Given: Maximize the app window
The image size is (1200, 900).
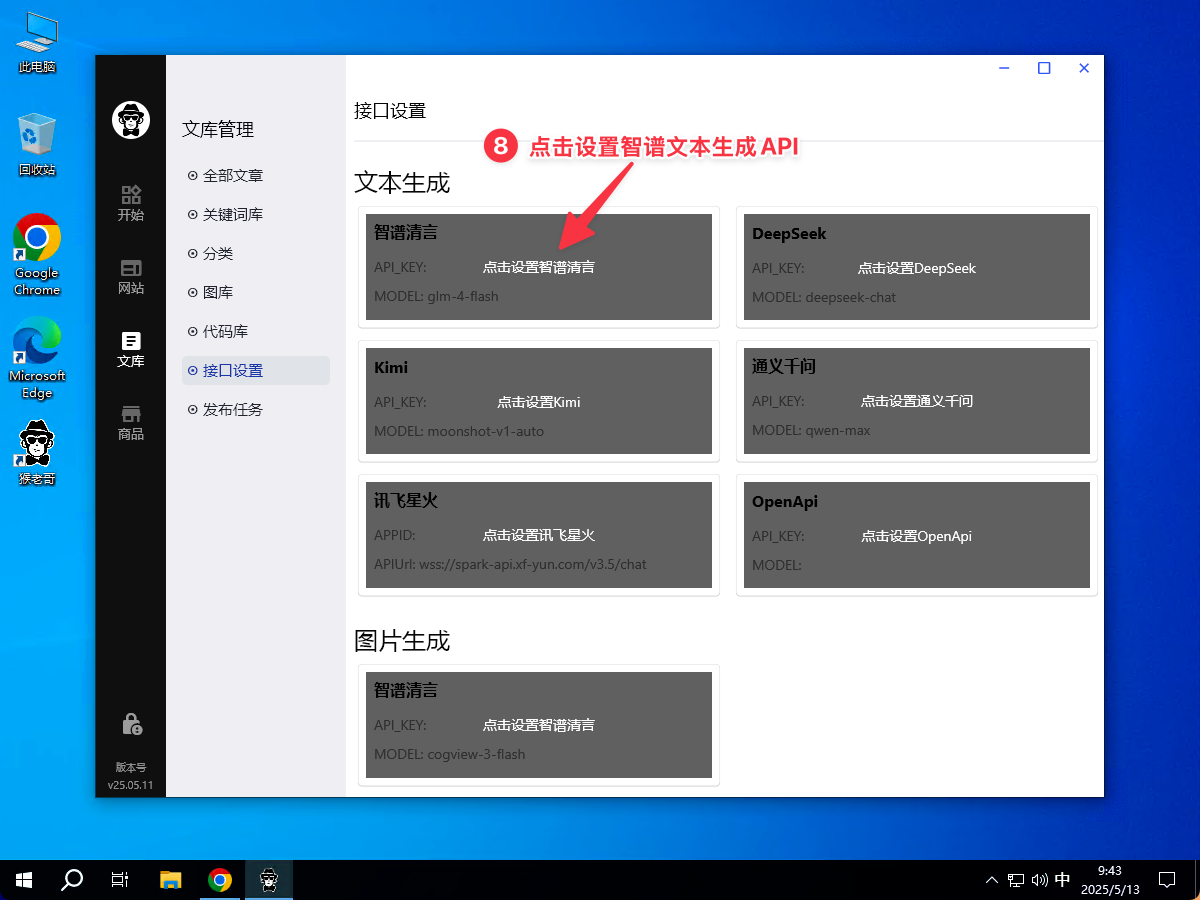Looking at the screenshot, I should click(x=1044, y=68).
